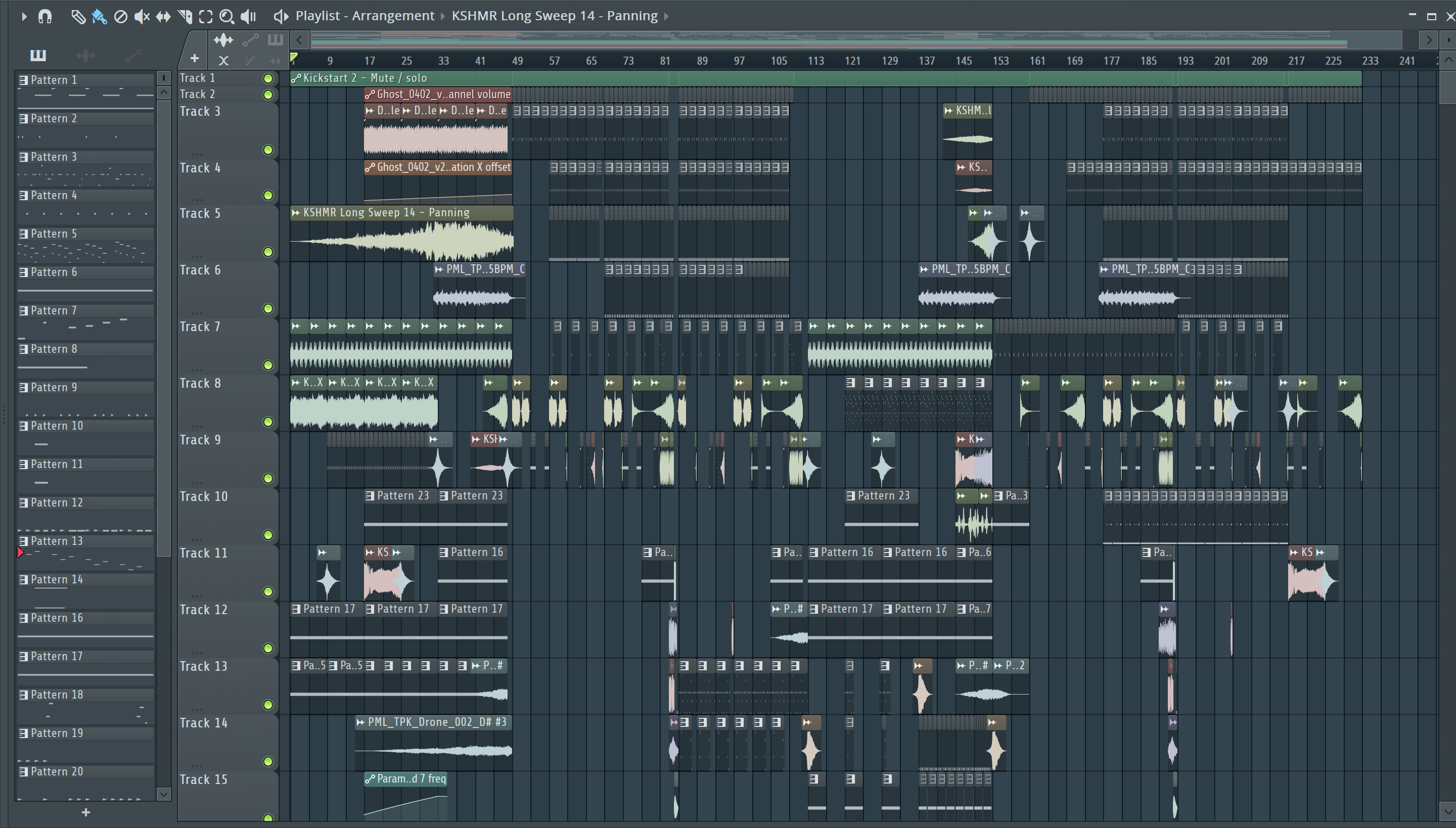
Task: Choose the Select marquee tool
Action: coord(206,17)
